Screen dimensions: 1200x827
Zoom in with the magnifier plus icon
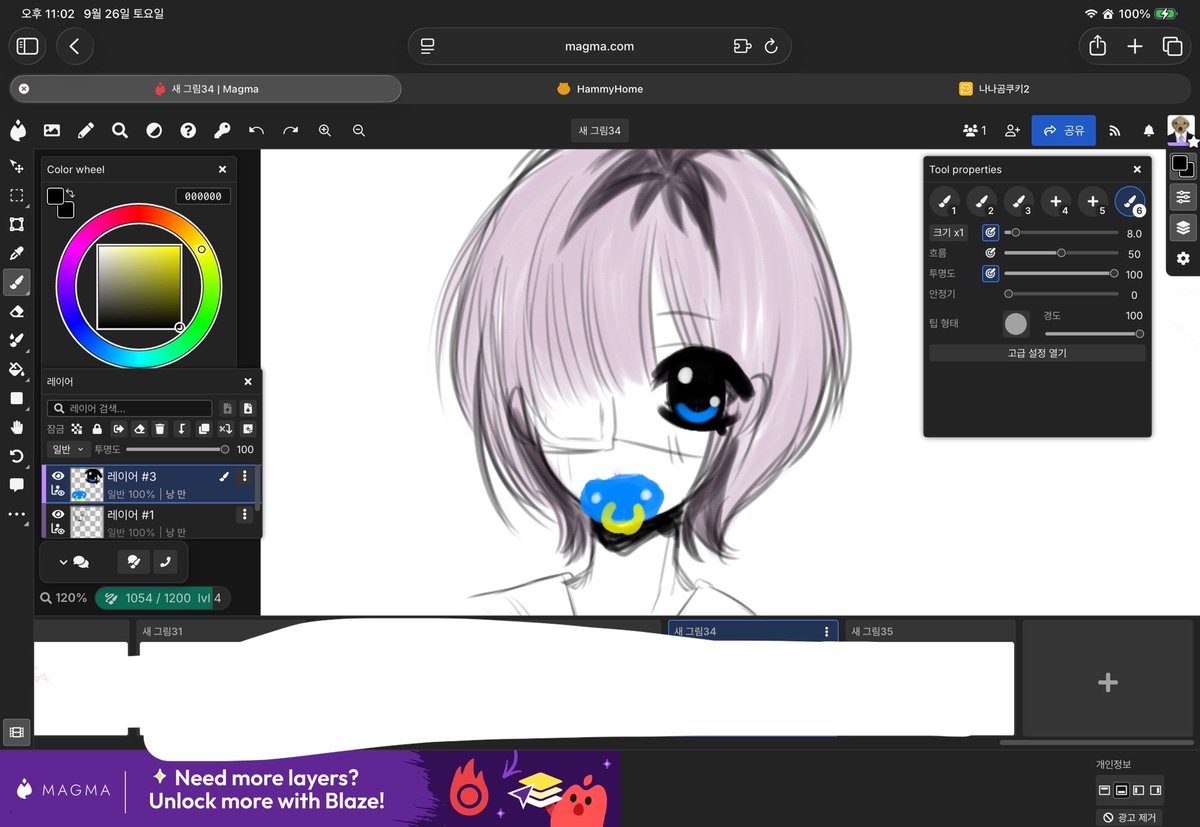(x=325, y=130)
